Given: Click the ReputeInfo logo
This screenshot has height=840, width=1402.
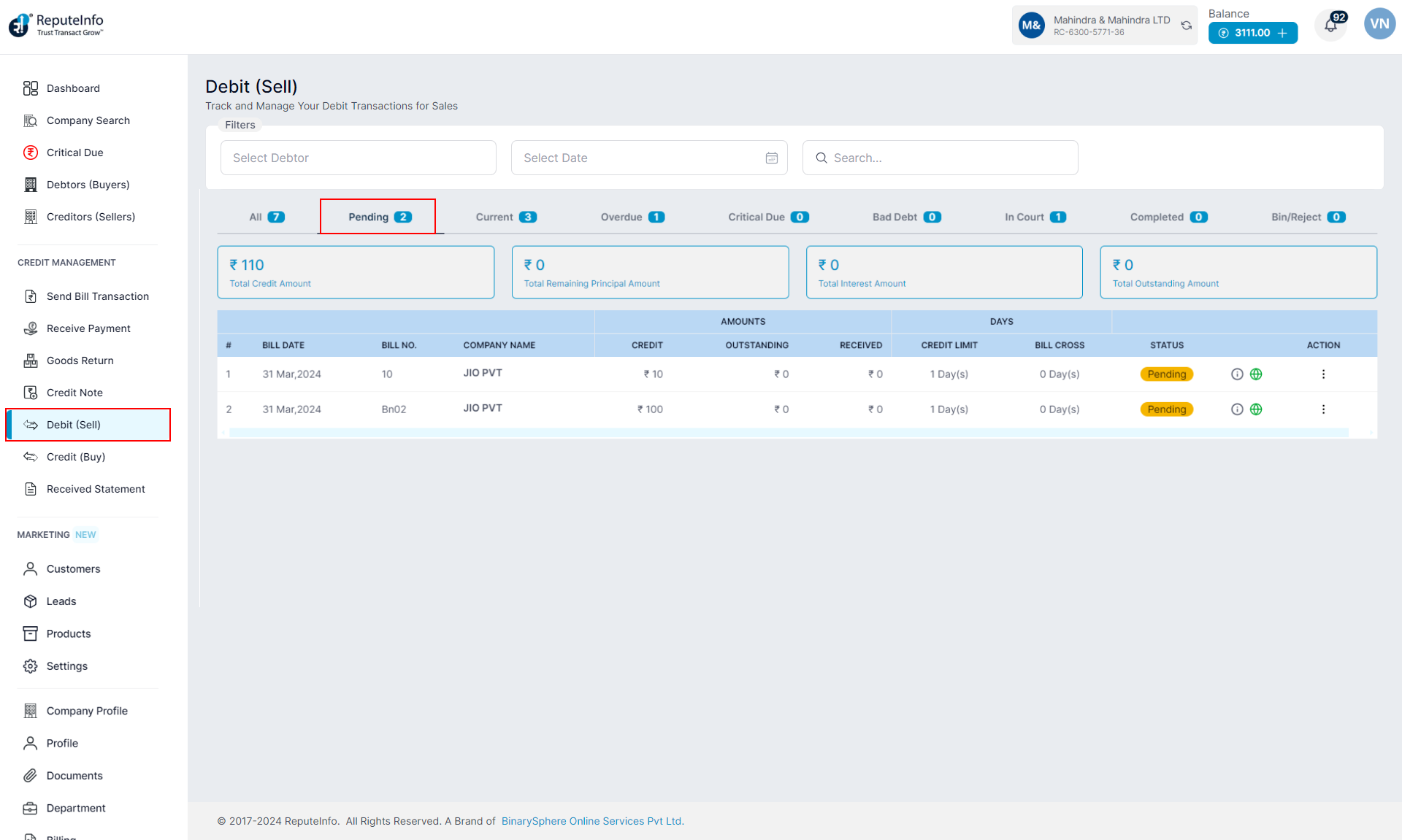Looking at the screenshot, I should pos(56,25).
